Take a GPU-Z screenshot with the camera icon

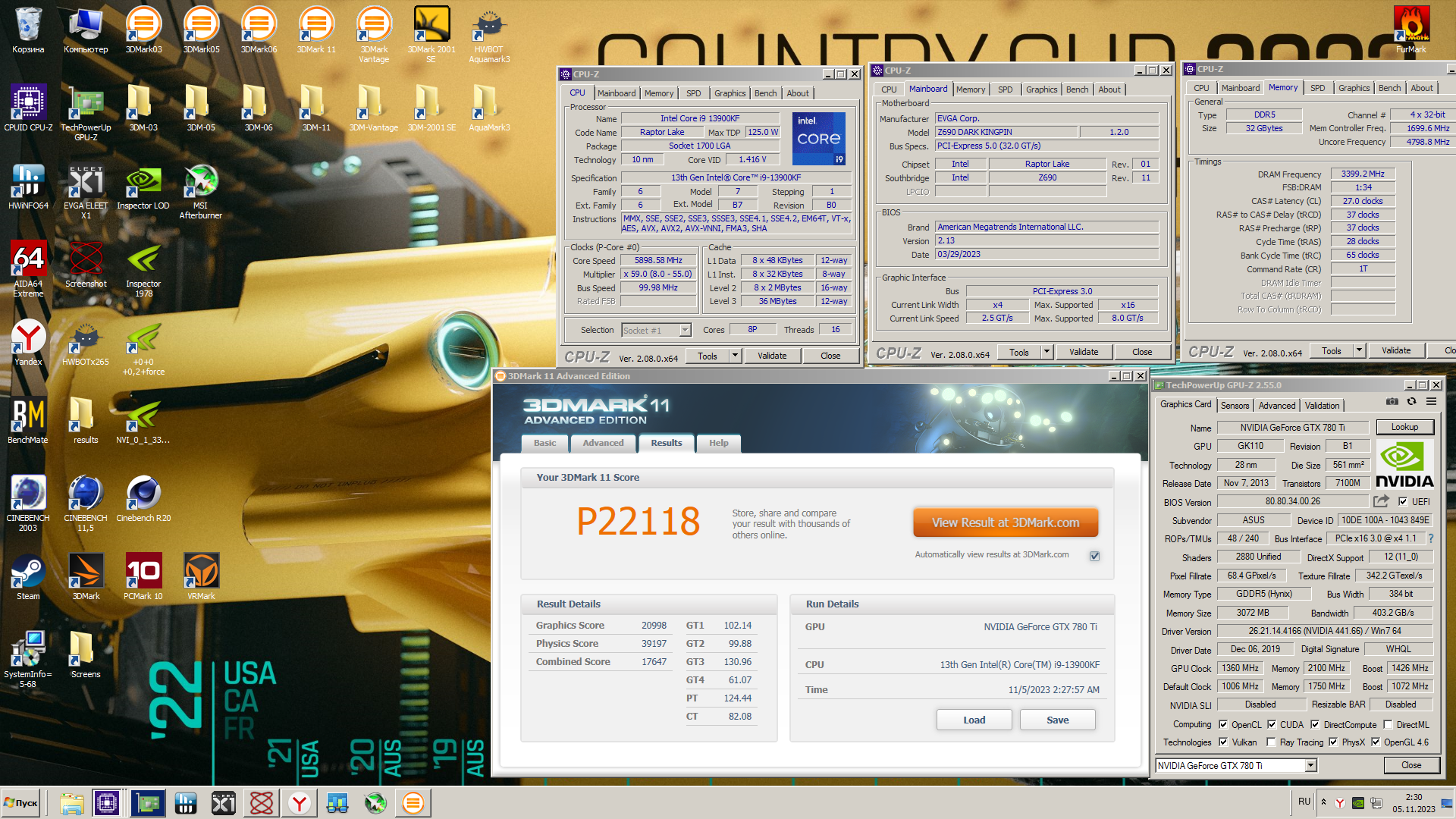click(x=1392, y=402)
